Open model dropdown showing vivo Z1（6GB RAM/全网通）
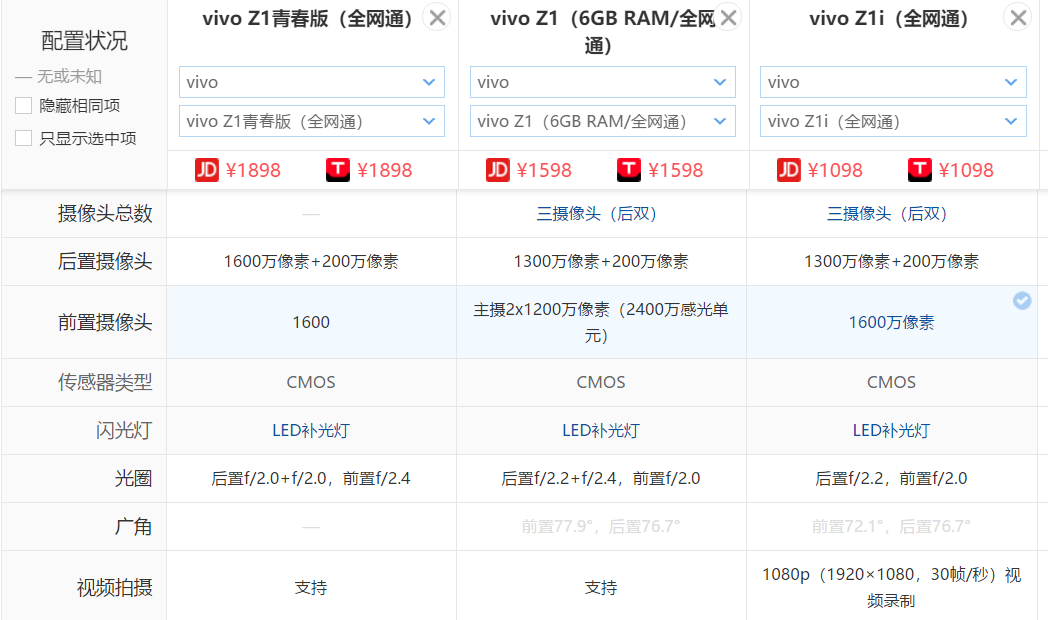 pyautogui.click(x=603, y=121)
